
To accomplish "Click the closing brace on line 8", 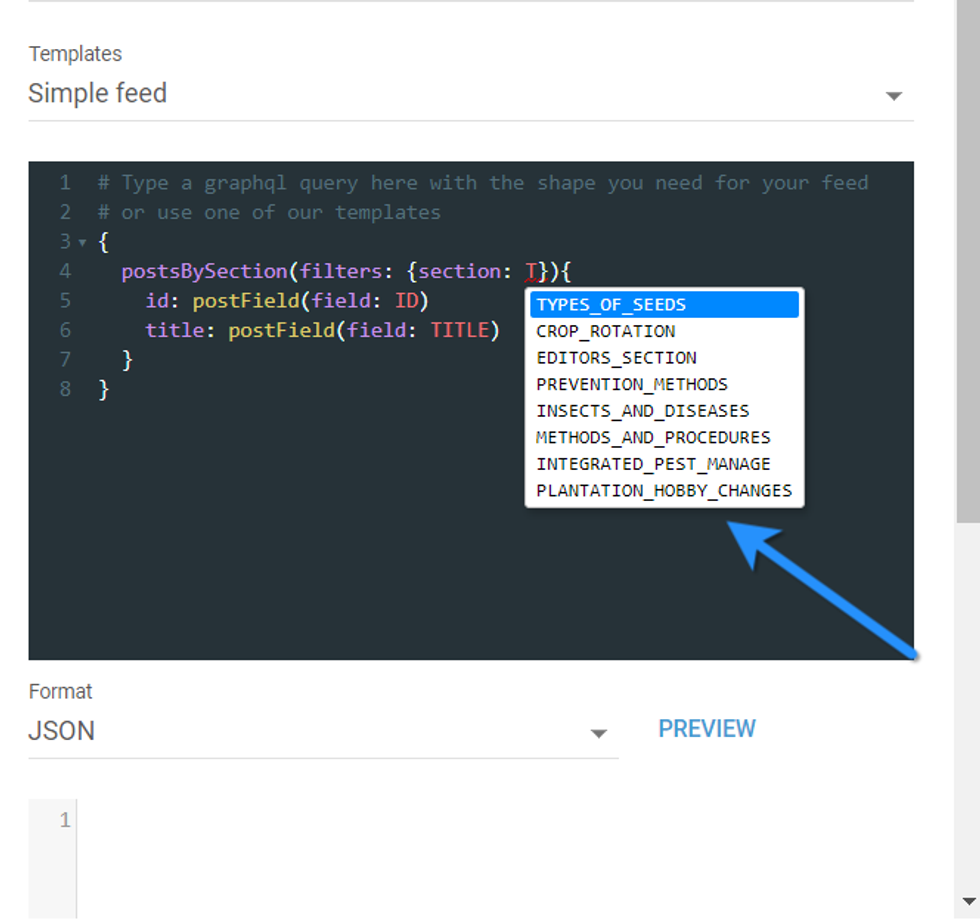I will pyautogui.click(x=104, y=389).
